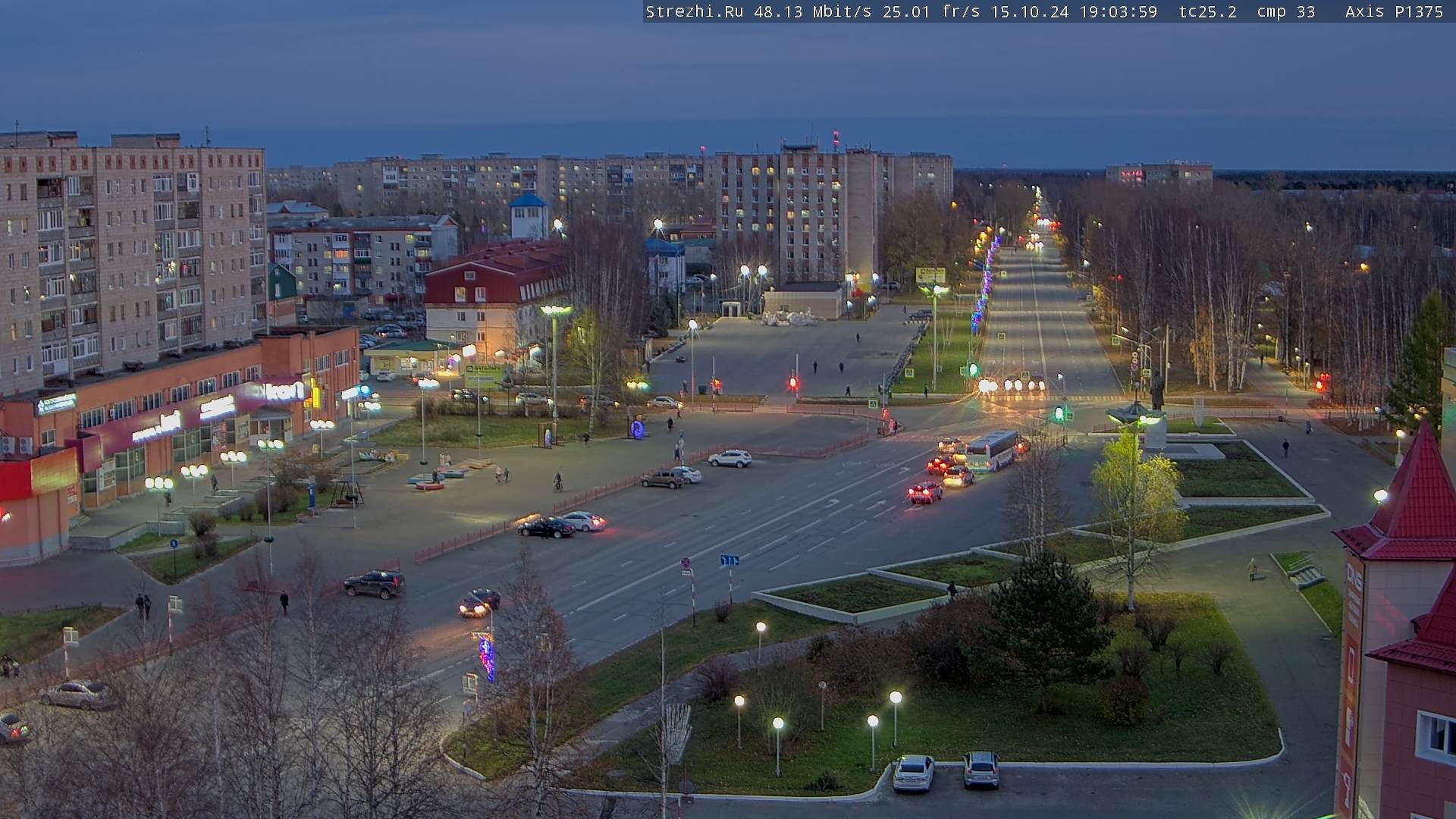Click the 25.01 fr/s frame rate value
The height and width of the screenshot is (819, 1456).
(x=931, y=11)
